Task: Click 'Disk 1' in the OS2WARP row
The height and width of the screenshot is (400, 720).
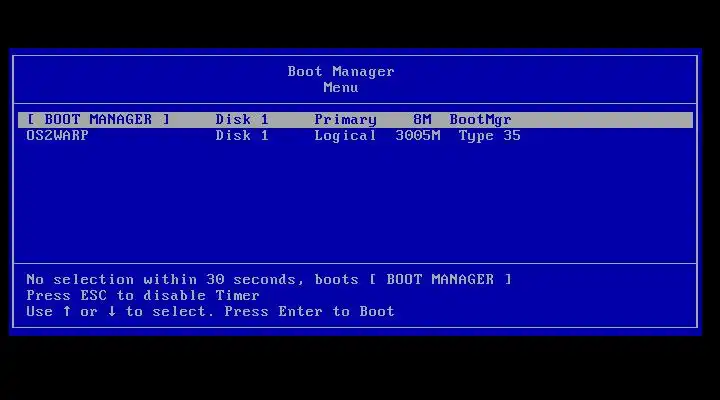Action: (x=242, y=136)
